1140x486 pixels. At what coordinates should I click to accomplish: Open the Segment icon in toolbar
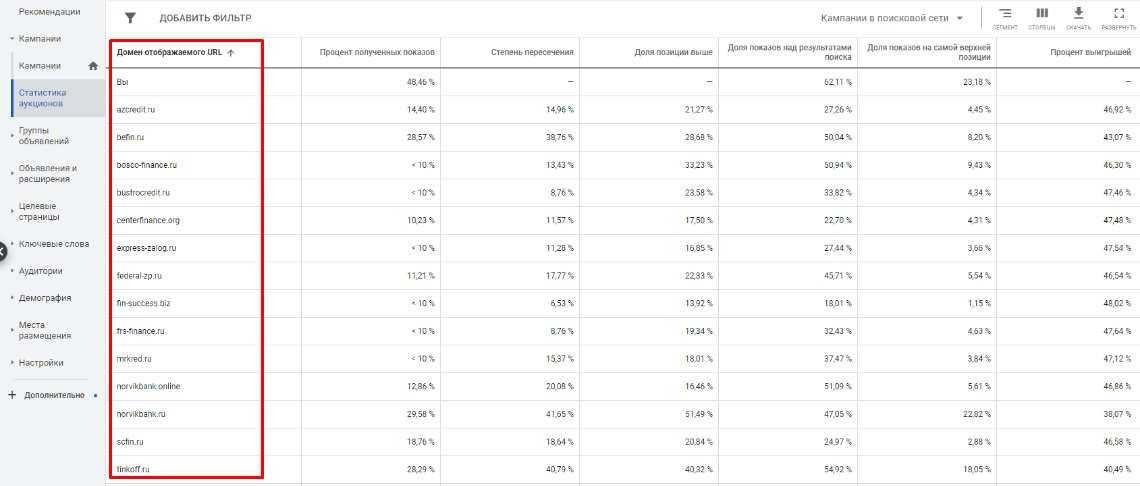coord(1005,14)
